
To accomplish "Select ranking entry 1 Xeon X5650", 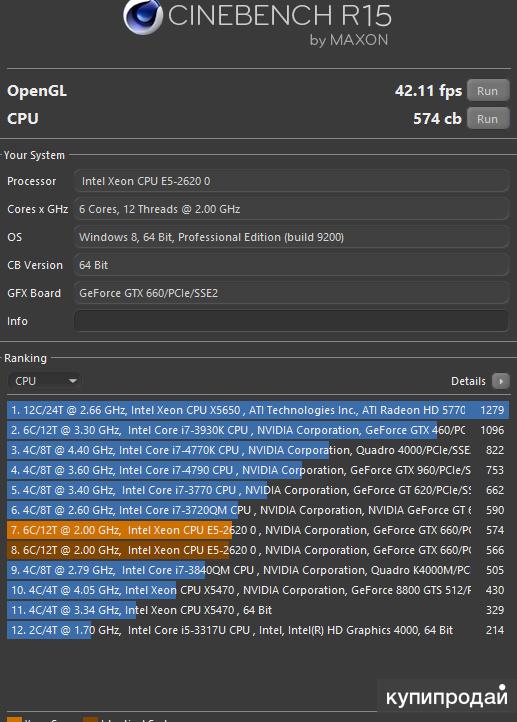I will click(x=258, y=410).
